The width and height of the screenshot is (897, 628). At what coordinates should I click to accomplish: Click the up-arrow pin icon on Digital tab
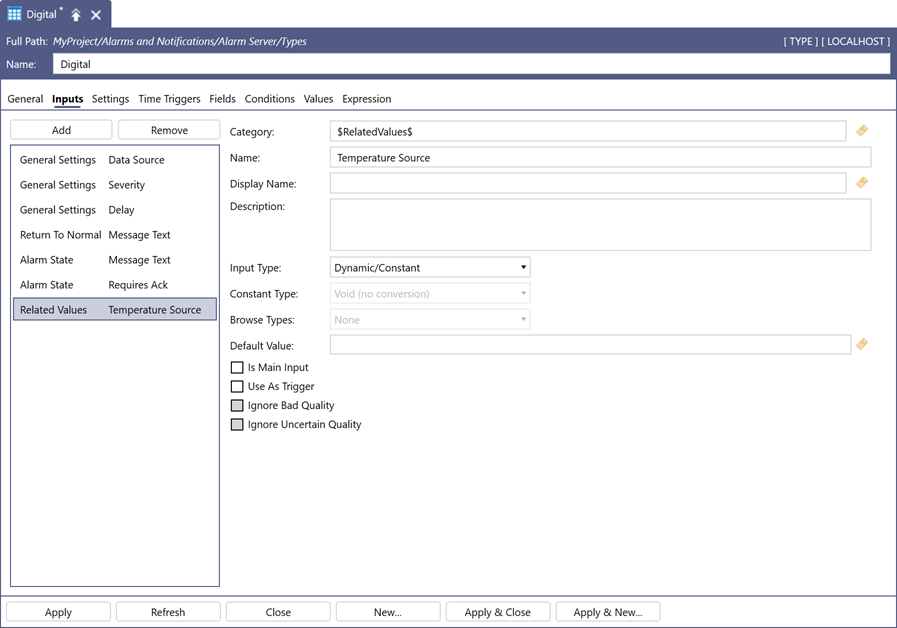[76, 15]
